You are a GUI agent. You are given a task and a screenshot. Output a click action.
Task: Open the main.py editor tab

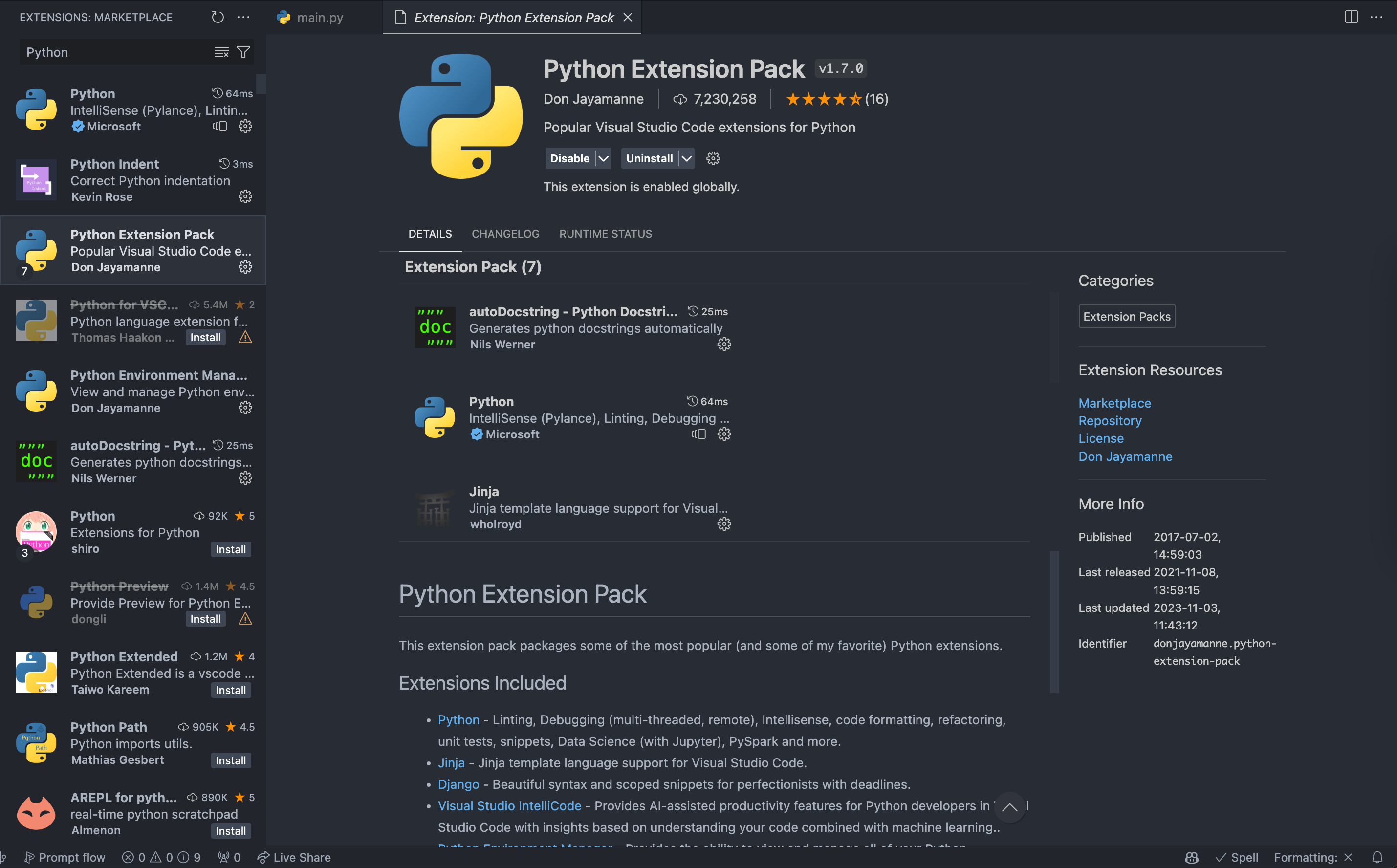(x=319, y=17)
